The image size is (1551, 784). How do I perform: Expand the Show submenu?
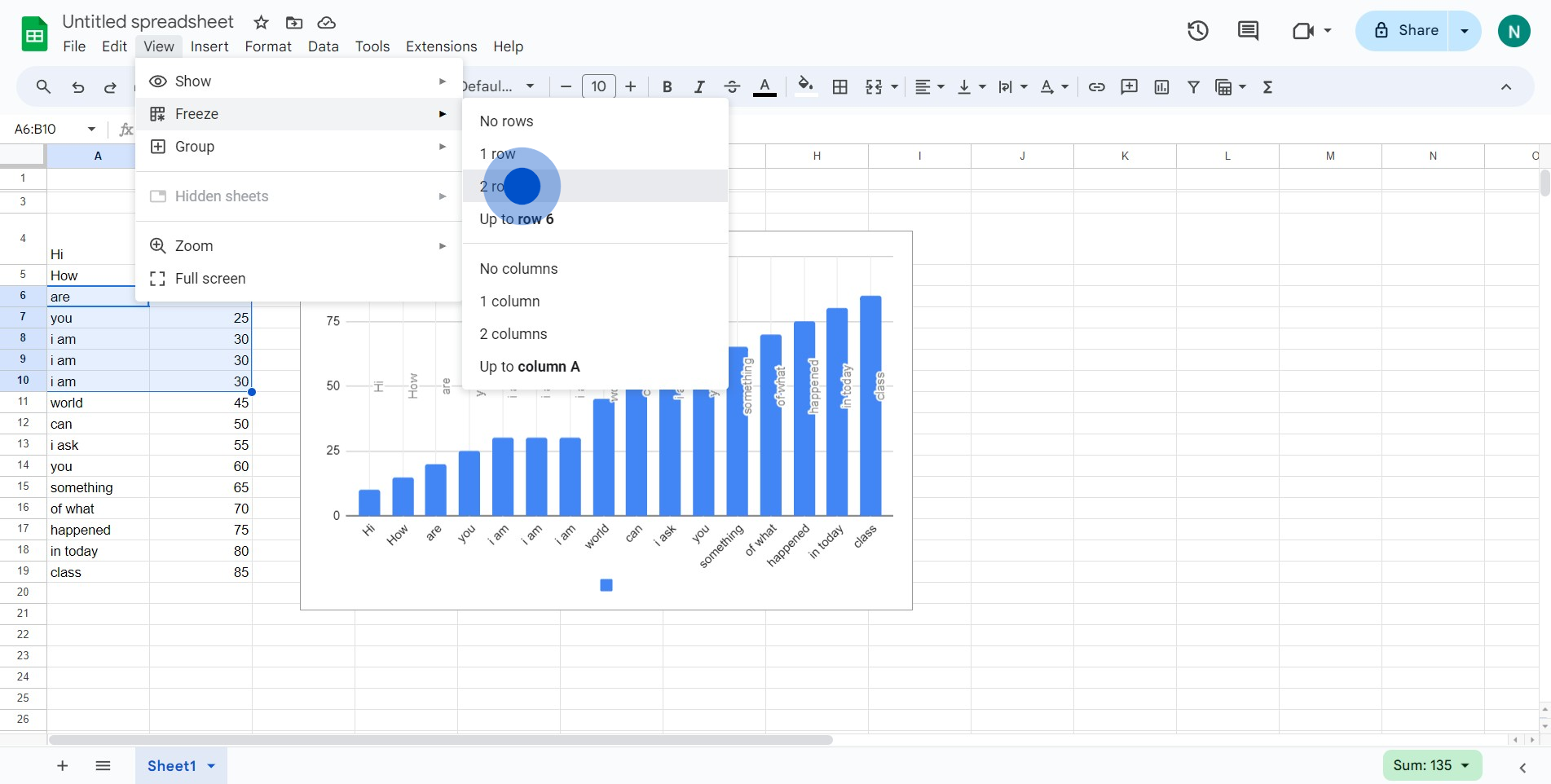coord(299,81)
